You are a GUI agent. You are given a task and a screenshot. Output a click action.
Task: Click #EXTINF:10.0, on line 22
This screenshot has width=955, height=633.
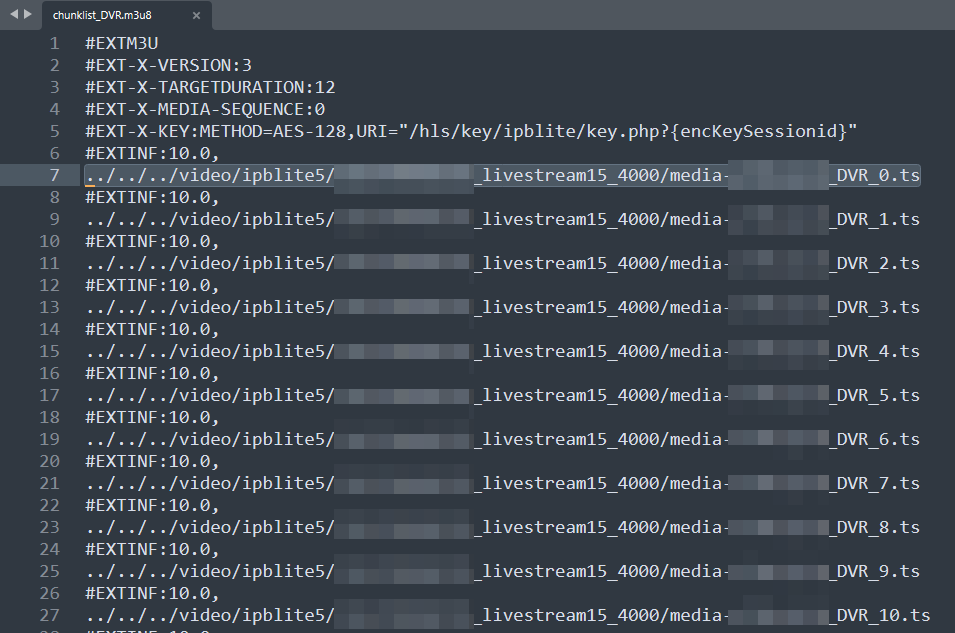click(152, 505)
